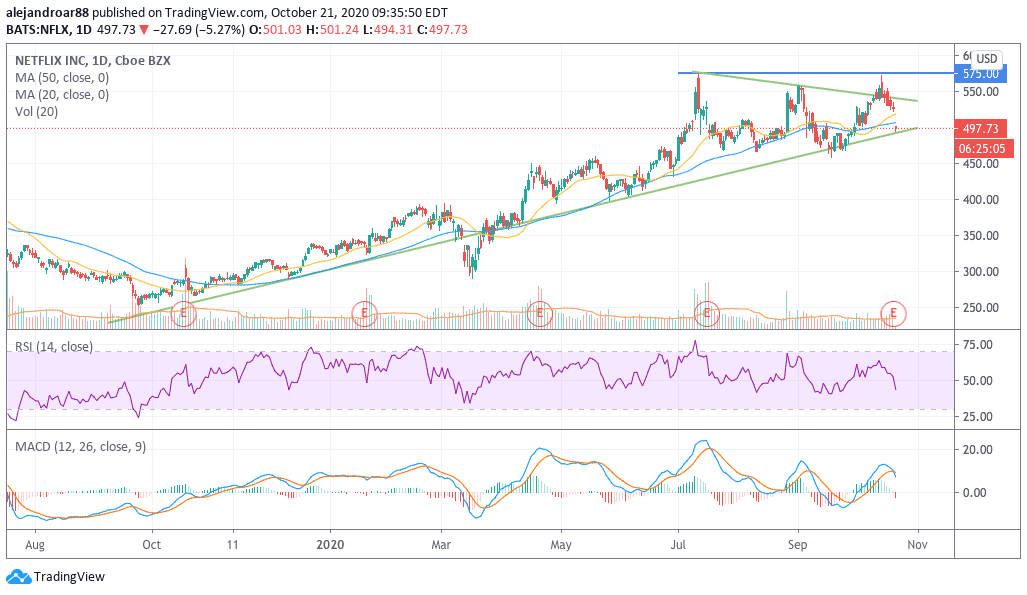Viewport: 1027px width, 595px height.
Task: Click the red down triangle beside 497.73
Action: [x=143, y=29]
